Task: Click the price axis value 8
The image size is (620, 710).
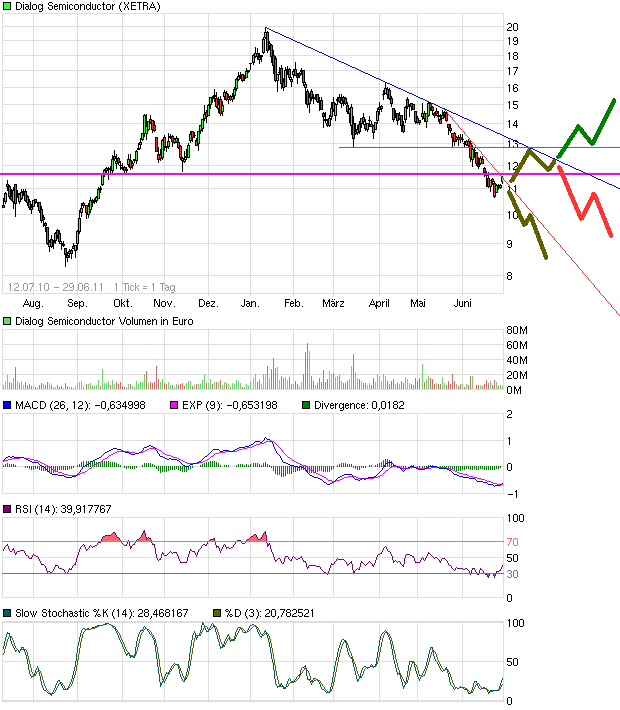Action: point(509,276)
